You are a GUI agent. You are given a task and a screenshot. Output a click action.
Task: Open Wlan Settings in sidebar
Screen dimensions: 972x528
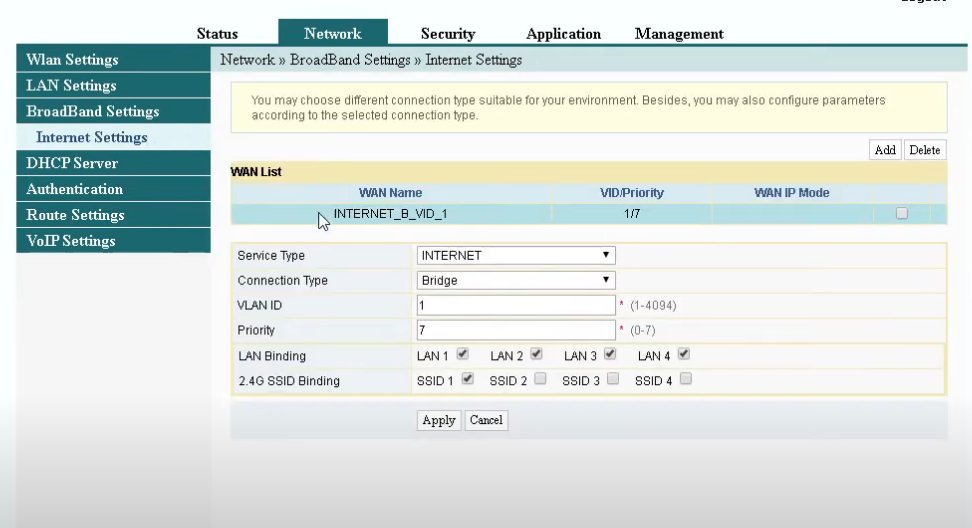click(x=113, y=59)
